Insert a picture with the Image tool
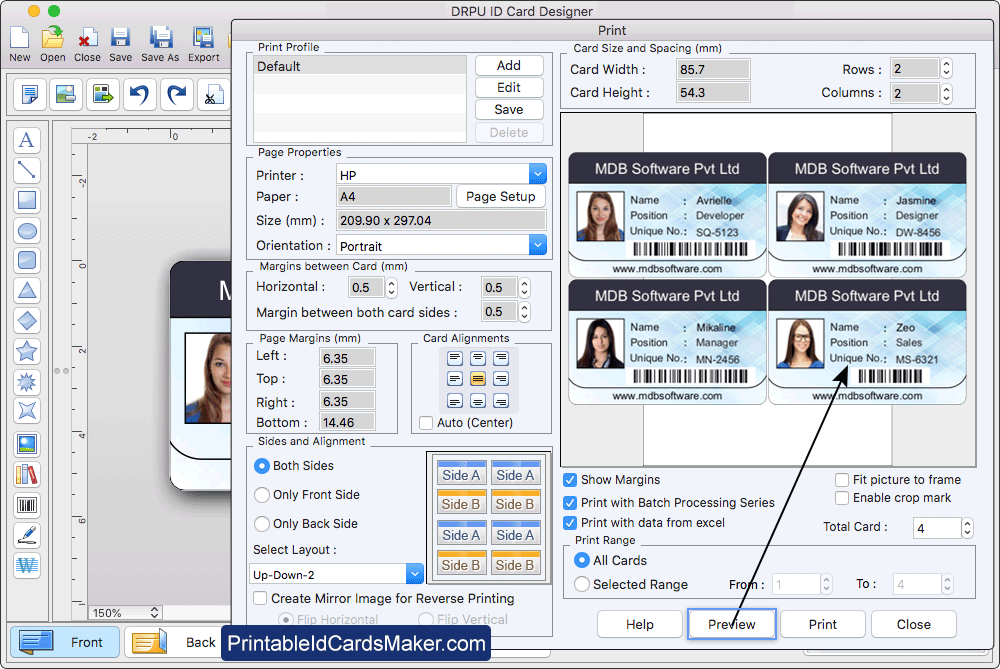Viewport: 1000px width, 669px height. tap(27, 444)
